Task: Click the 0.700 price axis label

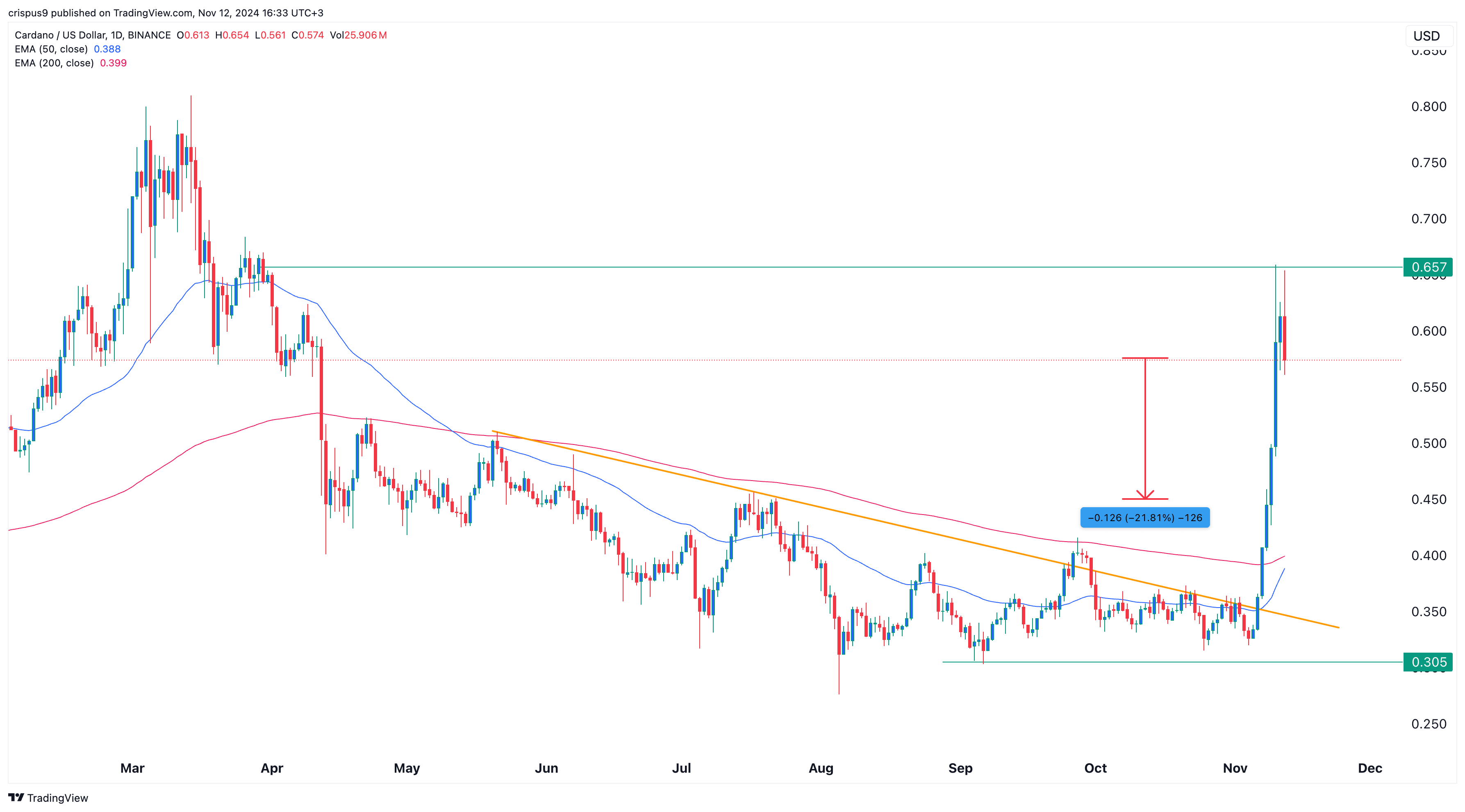Action: click(1429, 219)
